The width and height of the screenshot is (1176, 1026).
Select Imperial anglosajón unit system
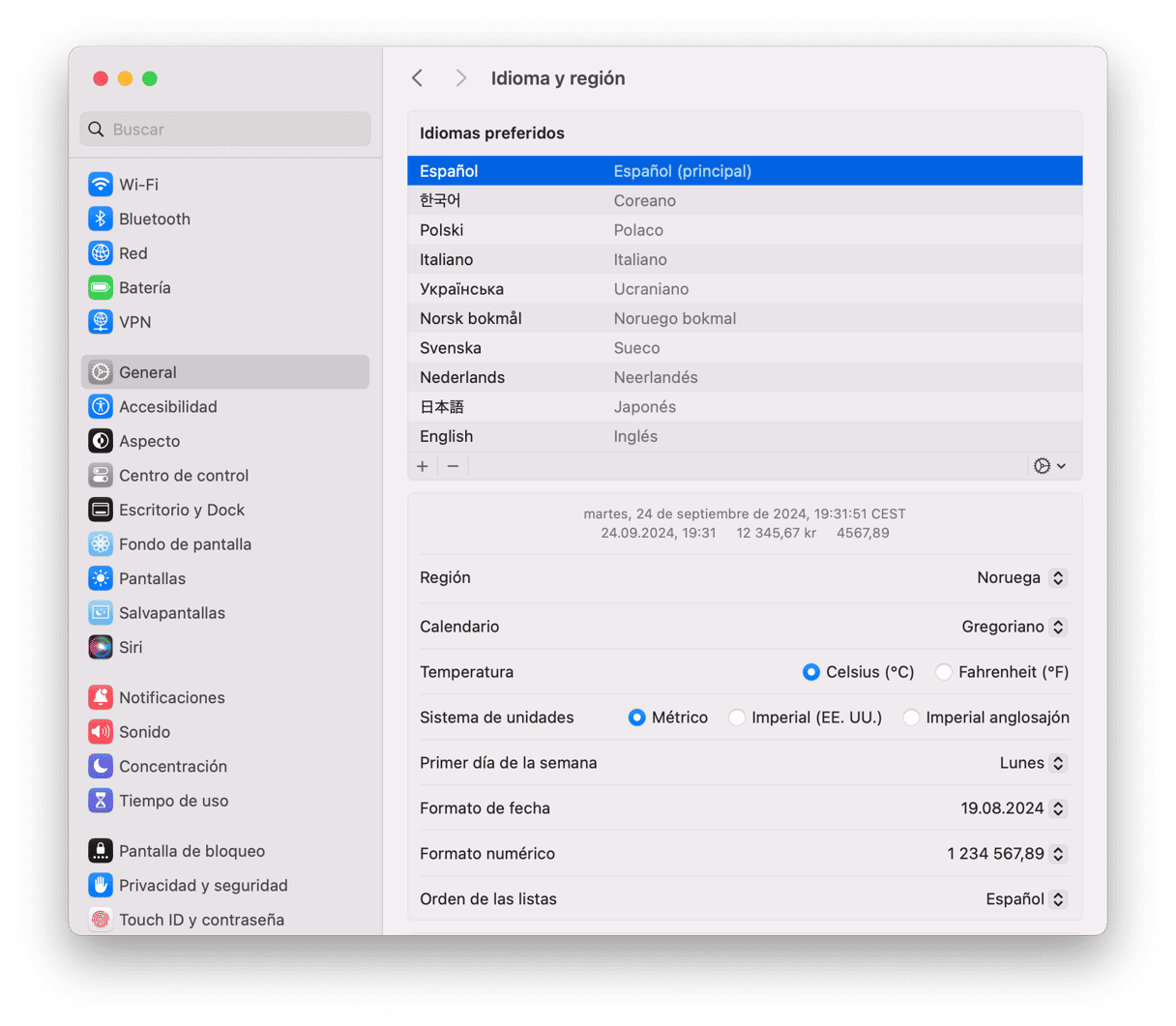coord(911,718)
